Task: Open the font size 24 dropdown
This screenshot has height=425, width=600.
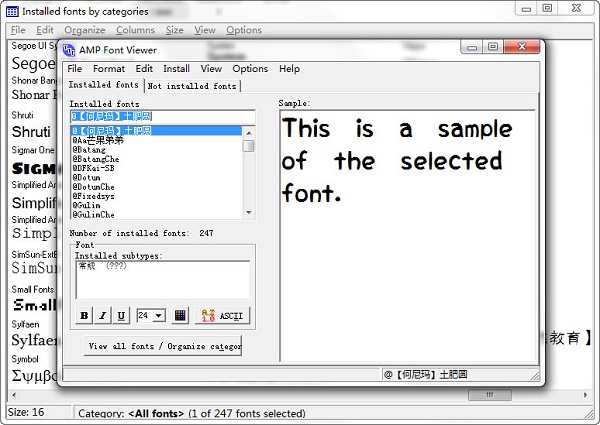Action: click(x=159, y=316)
